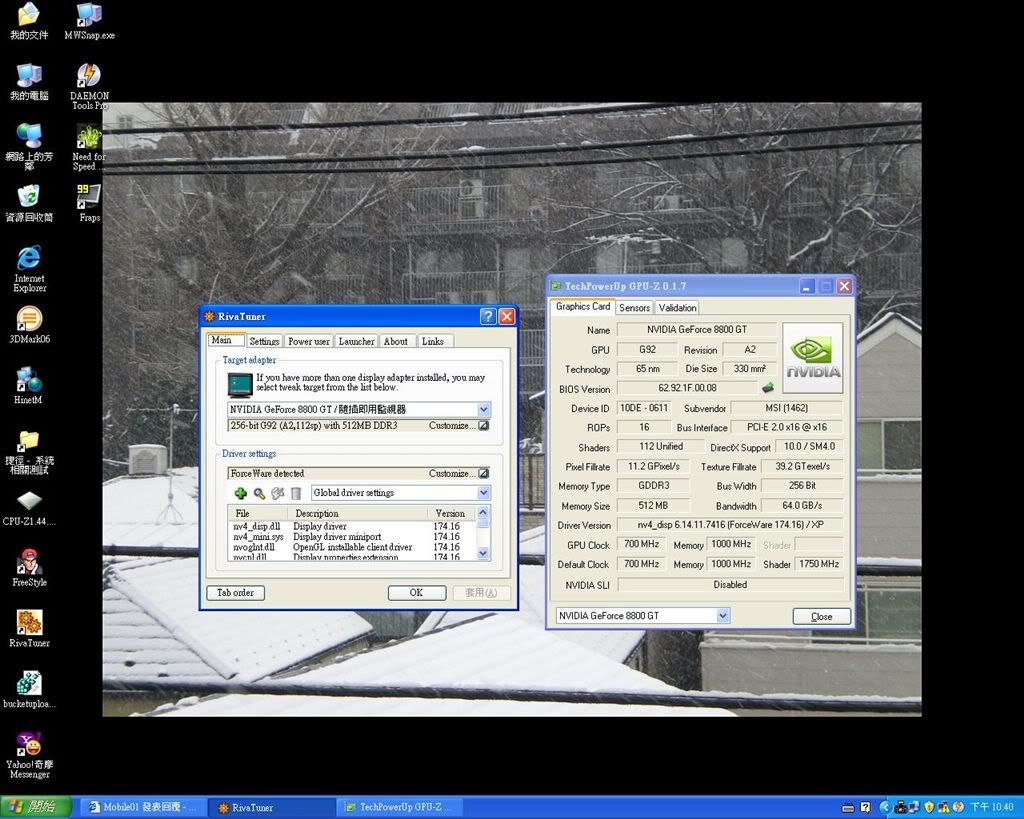Switch to the Launcher tab in RivaTuner
The width and height of the screenshot is (1024, 819).
tap(356, 341)
